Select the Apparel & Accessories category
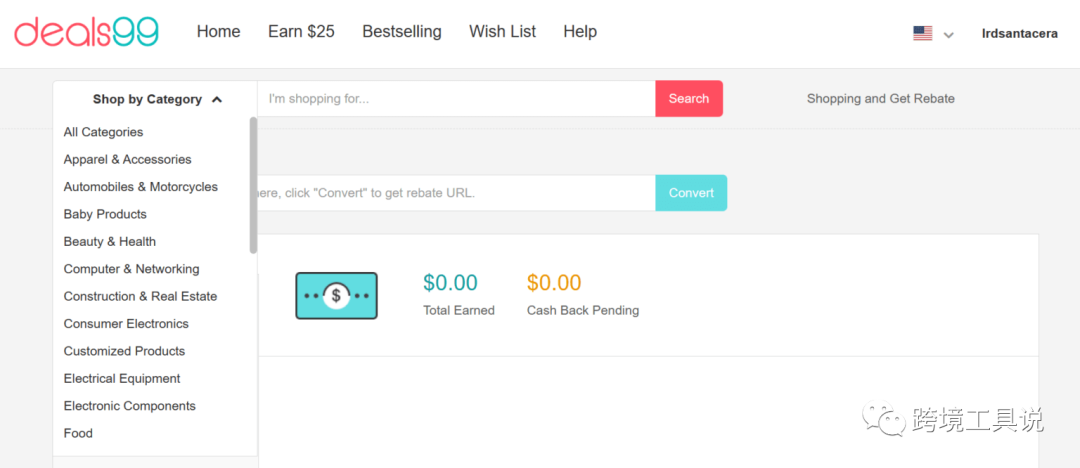 click(x=127, y=160)
